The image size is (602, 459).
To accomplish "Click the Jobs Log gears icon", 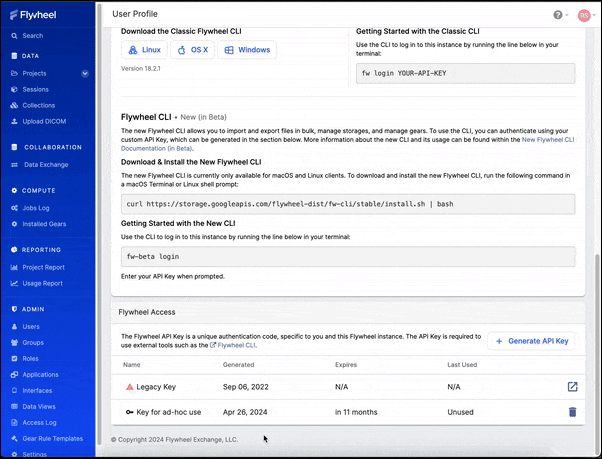I will [x=14, y=208].
